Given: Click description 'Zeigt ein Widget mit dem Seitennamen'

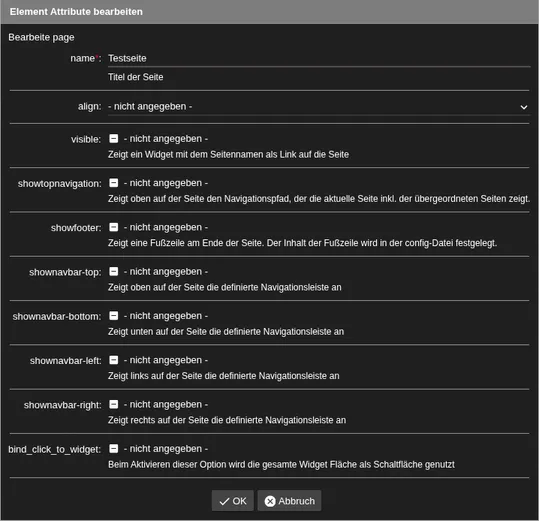Looking at the screenshot, I should (x=228, y=155).
